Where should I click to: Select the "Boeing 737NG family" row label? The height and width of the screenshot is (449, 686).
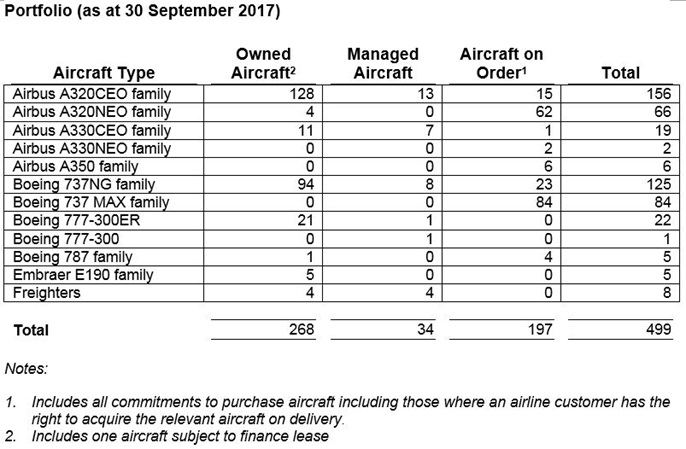coord(83,184)
